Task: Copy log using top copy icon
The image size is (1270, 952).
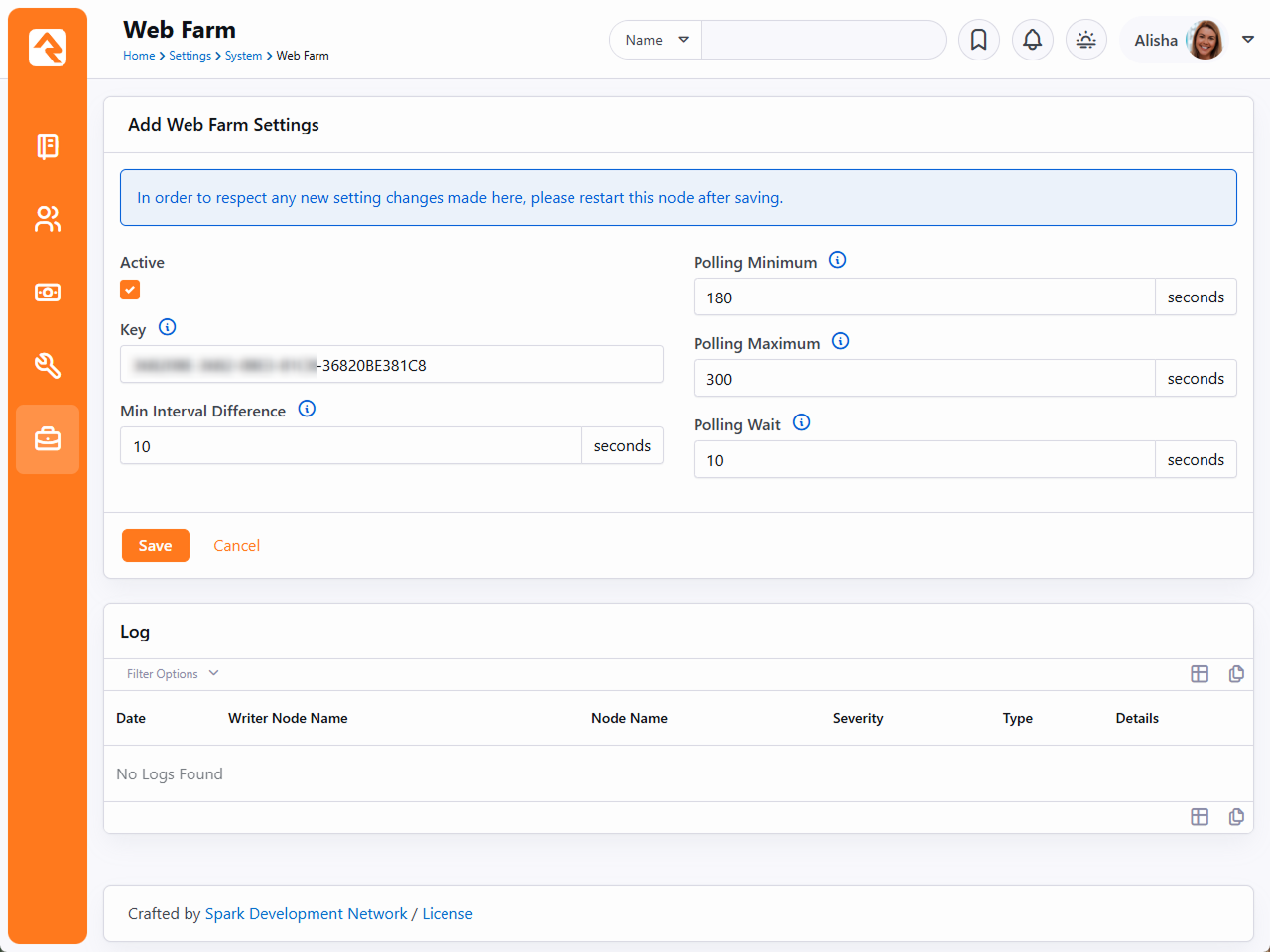Action: [1236, 674]
